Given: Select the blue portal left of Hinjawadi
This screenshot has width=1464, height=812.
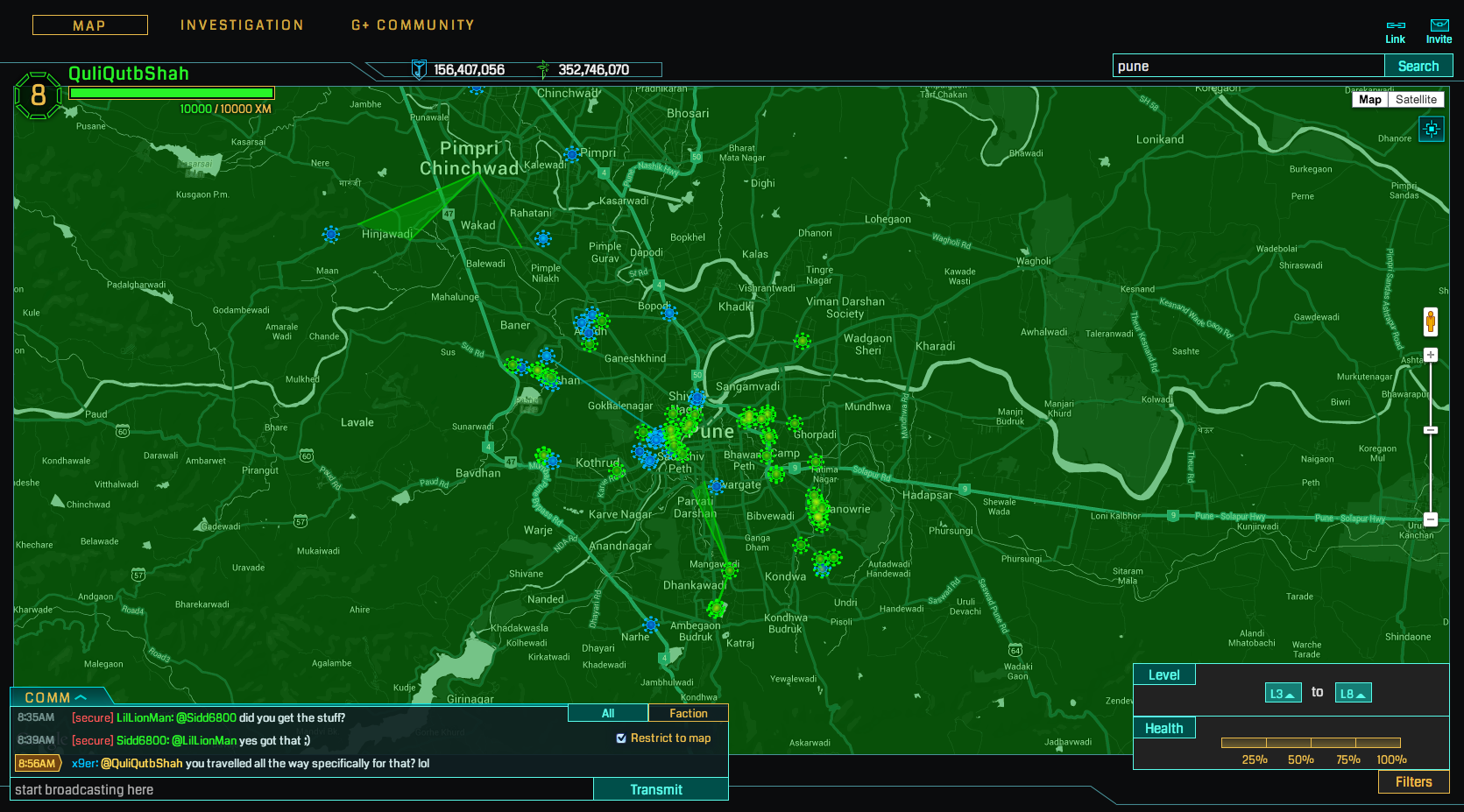Looking at the screenshot, I should 331,234.
